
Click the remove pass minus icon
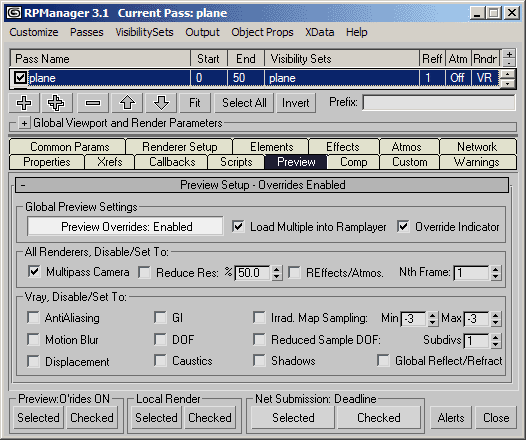[x=93, y=103]
